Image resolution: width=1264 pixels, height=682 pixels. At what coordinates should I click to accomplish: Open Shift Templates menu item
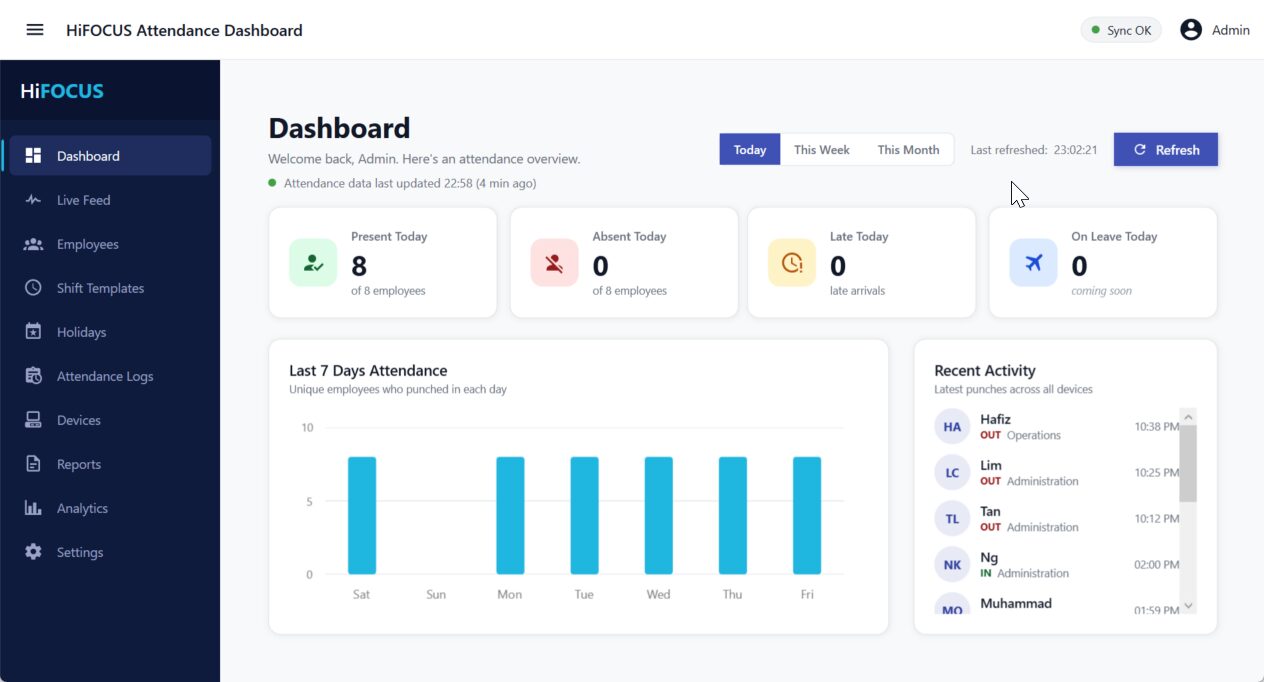[x=110, y=288]
